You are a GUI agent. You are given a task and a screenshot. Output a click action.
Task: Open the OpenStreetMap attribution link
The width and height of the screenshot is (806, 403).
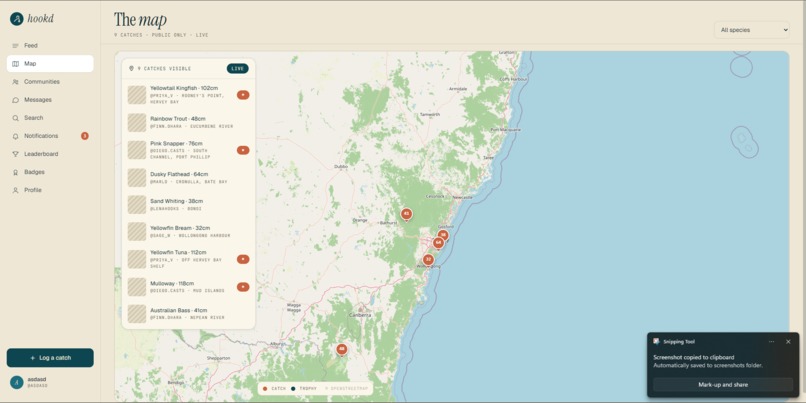point(347,389)
